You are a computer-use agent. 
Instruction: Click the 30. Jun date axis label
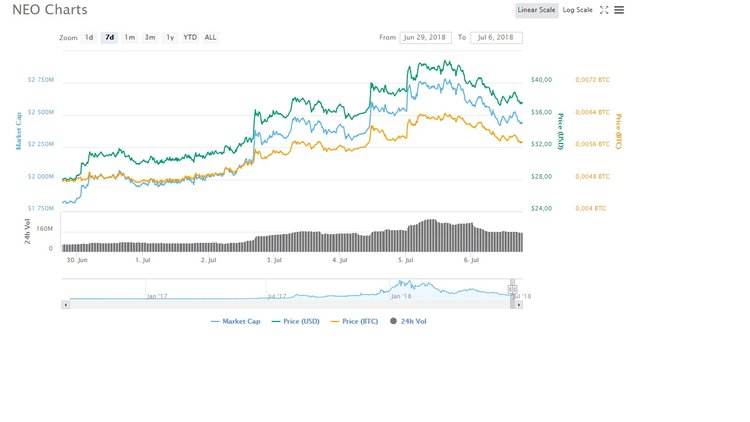[x=77, y=260]
